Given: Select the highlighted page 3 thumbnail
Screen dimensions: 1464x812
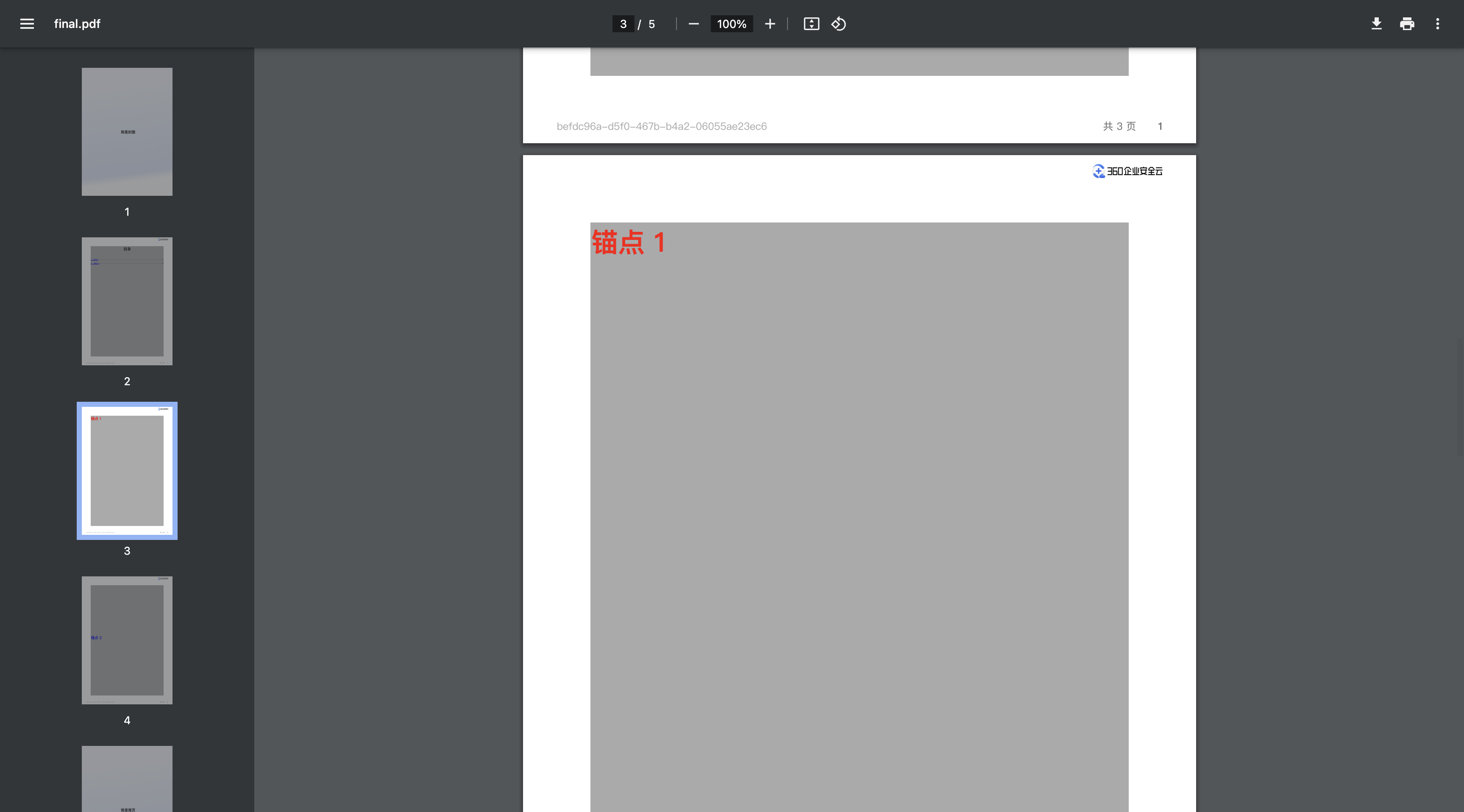Looking at the screenshot, I should (x=127, y=470).
